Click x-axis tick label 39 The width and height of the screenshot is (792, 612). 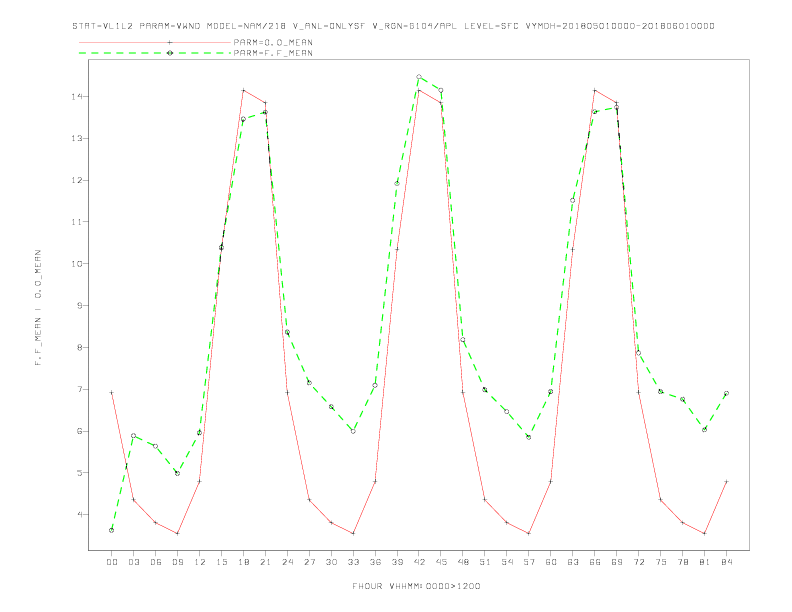(x=397, y=562)
